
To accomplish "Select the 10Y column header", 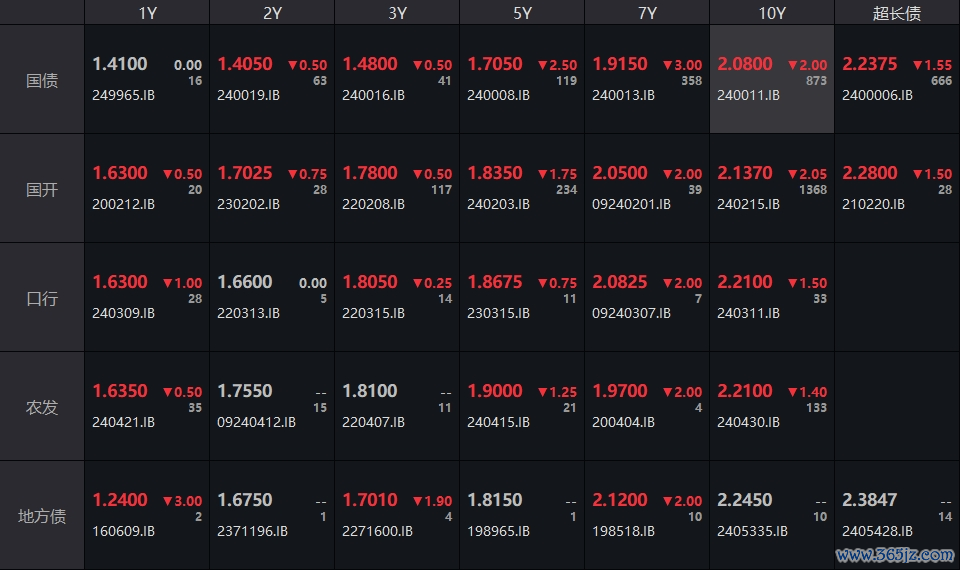I will click(x=771, y=13).
